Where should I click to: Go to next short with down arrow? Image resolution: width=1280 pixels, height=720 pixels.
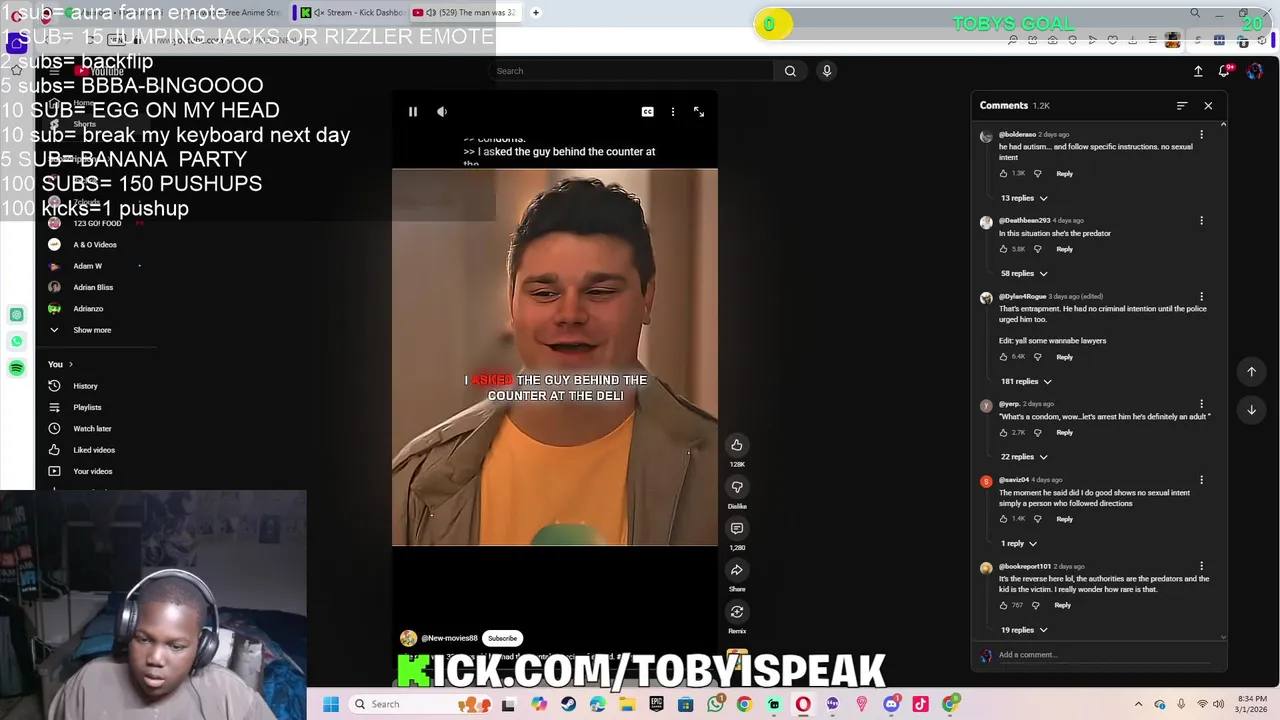1251,410
